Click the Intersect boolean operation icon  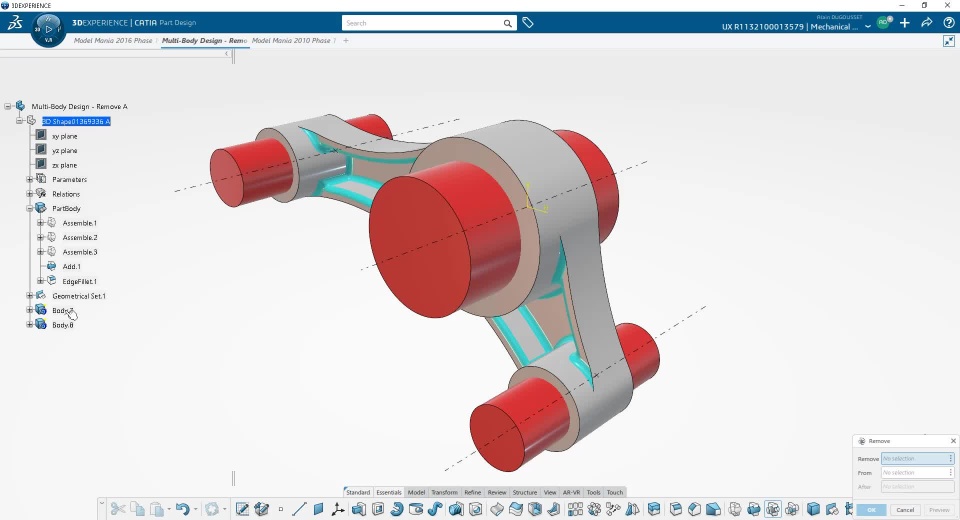click(x=792, y=509)
